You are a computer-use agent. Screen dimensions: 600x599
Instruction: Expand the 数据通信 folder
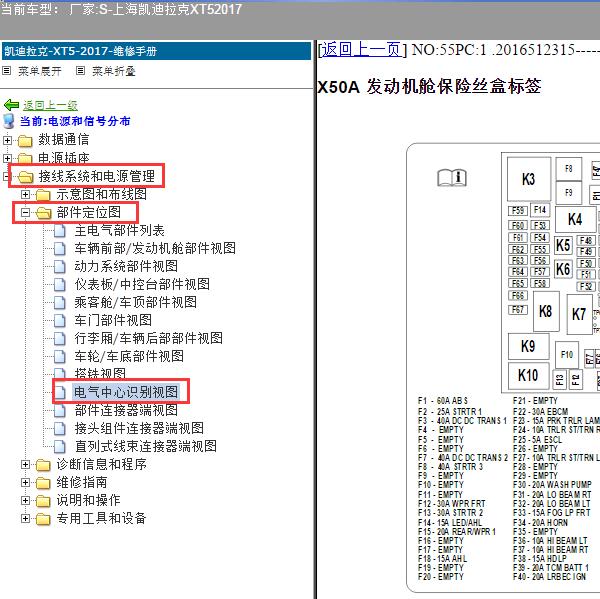7,140
